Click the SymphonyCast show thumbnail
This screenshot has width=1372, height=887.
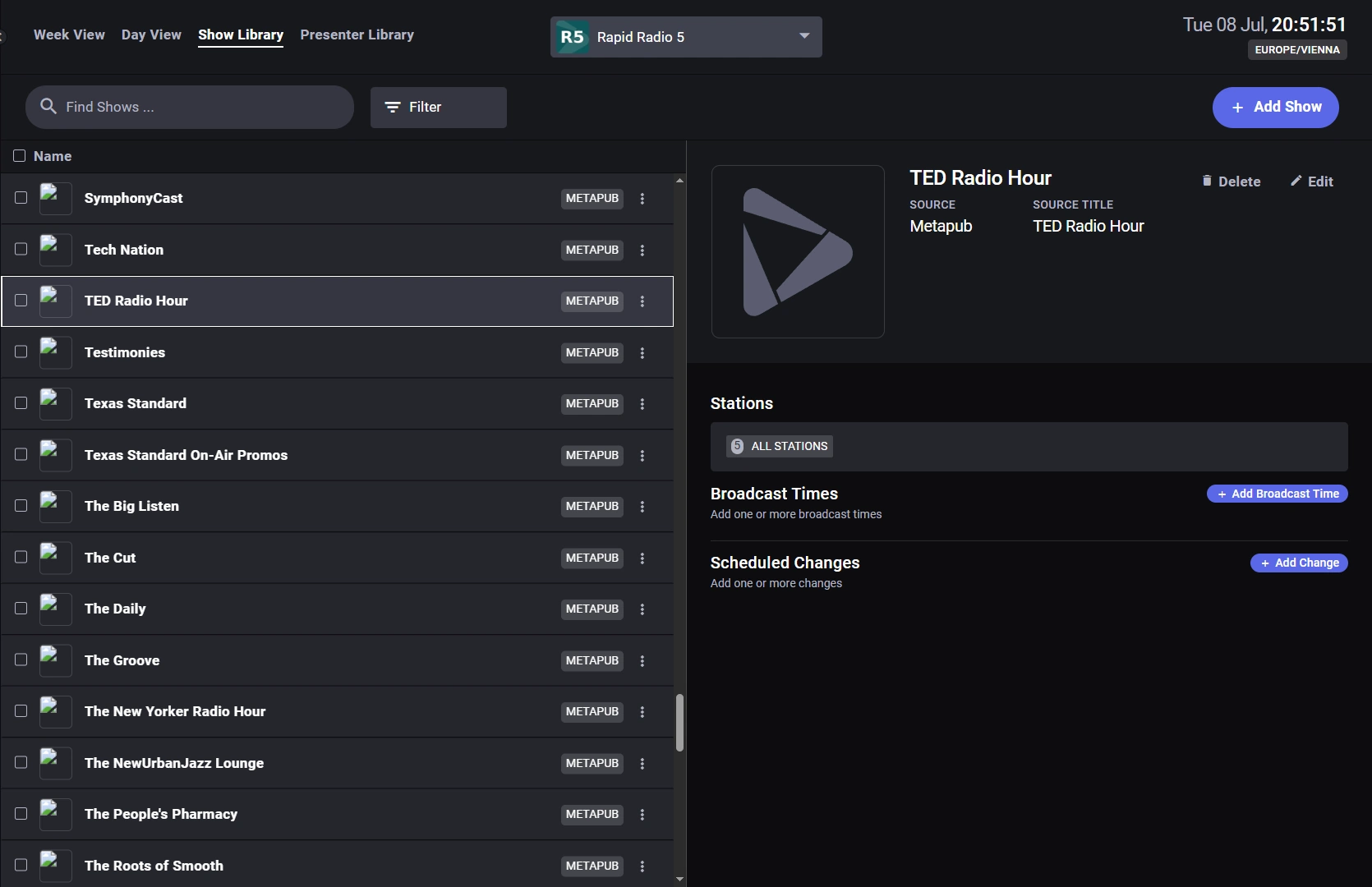[x=56, y=199]
